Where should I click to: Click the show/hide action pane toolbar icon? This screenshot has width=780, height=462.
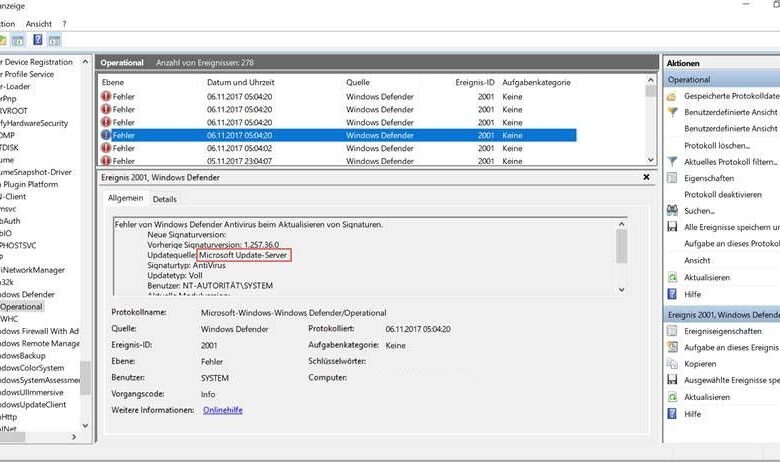pos(54,40)
